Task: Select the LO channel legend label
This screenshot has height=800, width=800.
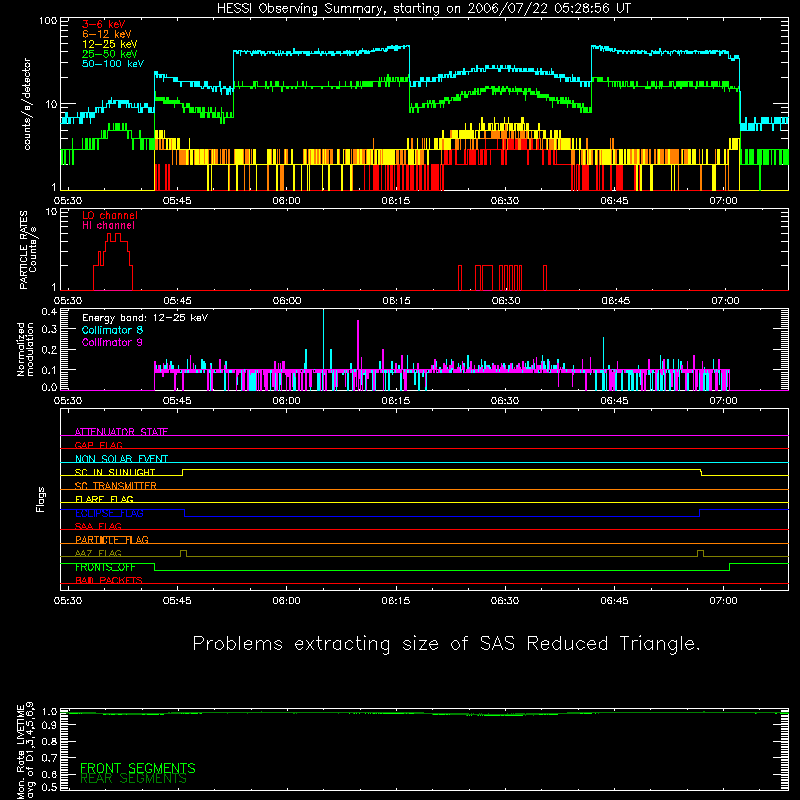Action: coord(110,215)
